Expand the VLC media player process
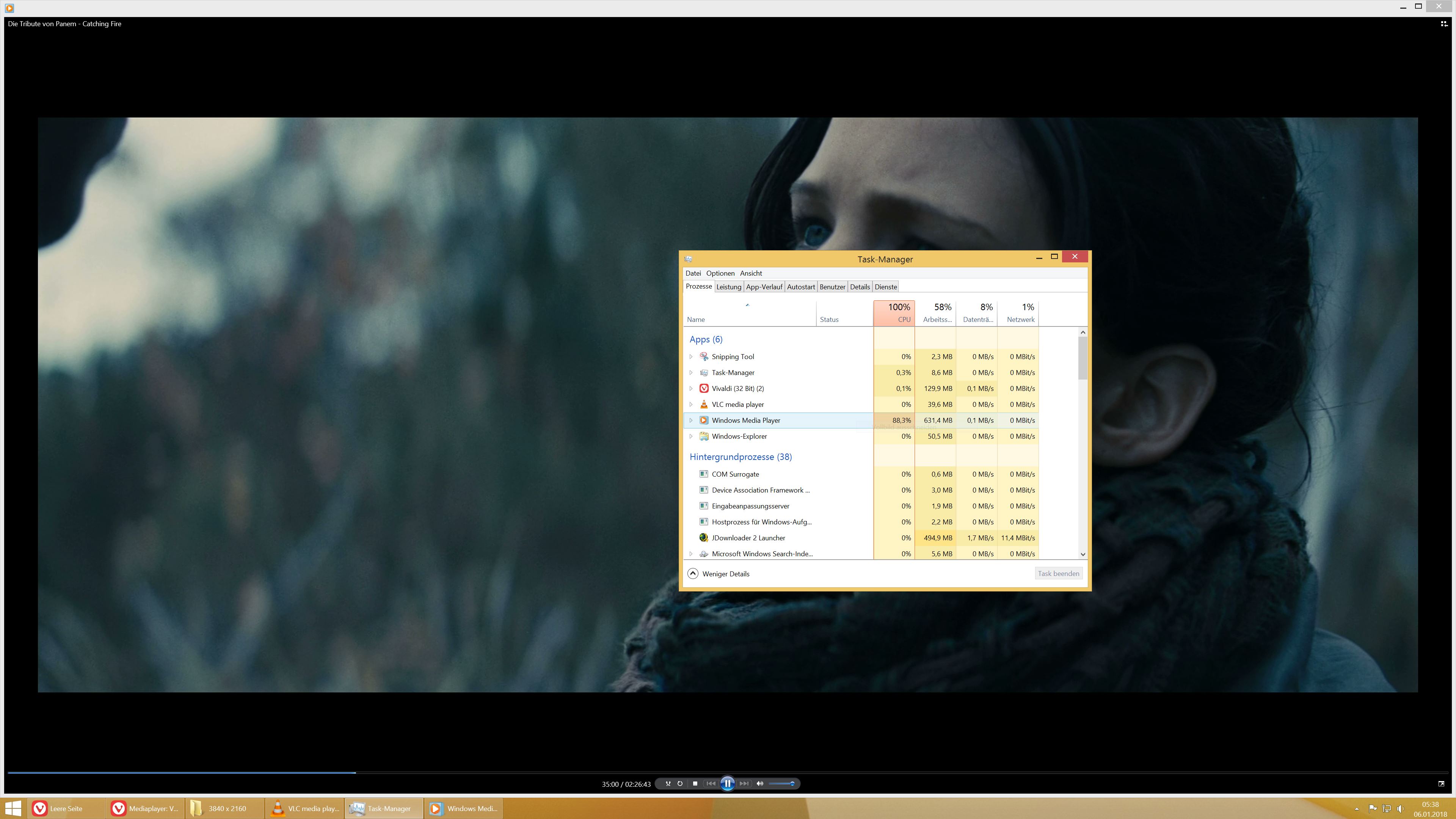 pyautogui.click(x=691, y=404)
